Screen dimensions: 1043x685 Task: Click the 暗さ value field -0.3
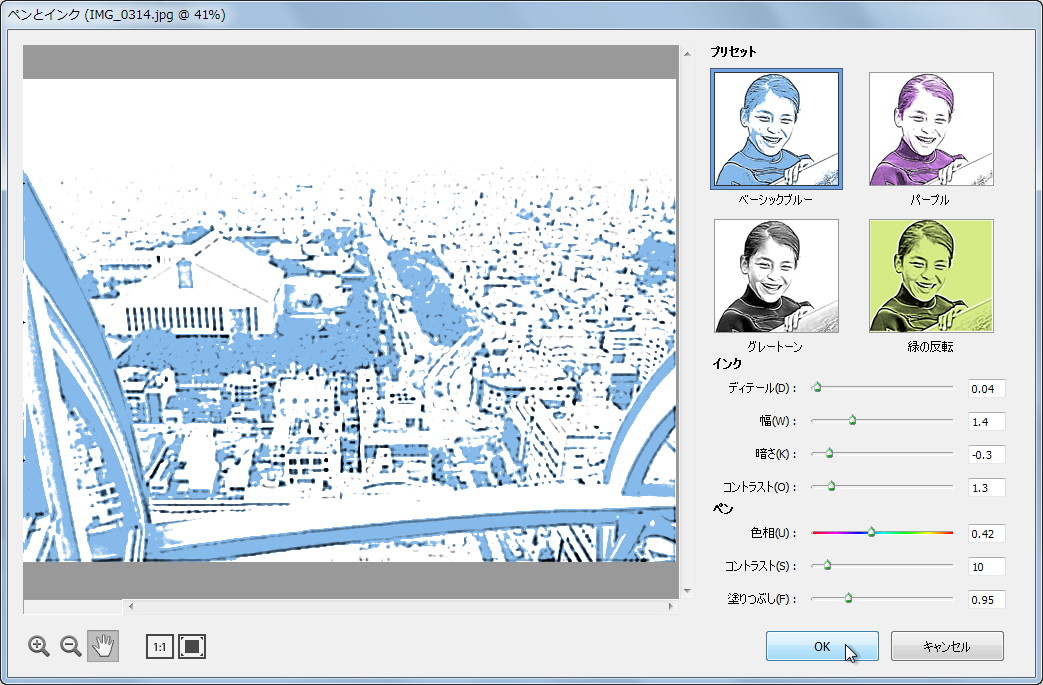[x=986, y=455]
